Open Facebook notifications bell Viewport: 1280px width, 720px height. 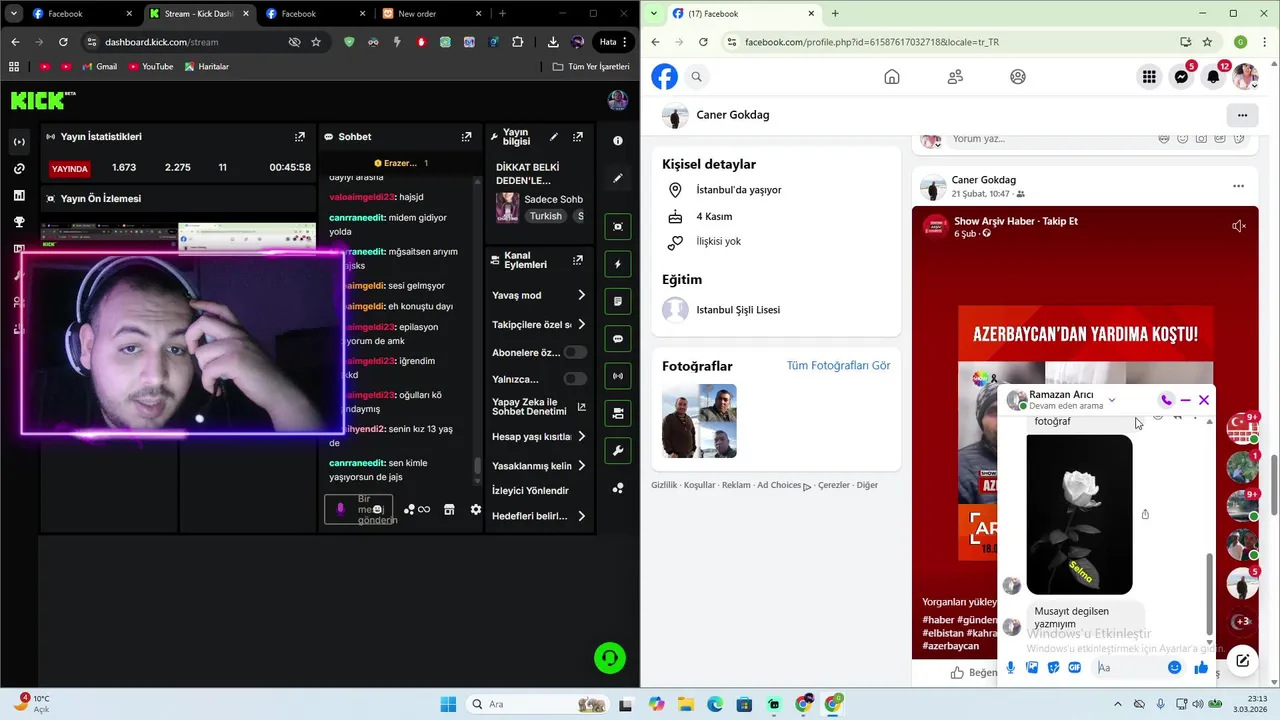coord(1213,77)
